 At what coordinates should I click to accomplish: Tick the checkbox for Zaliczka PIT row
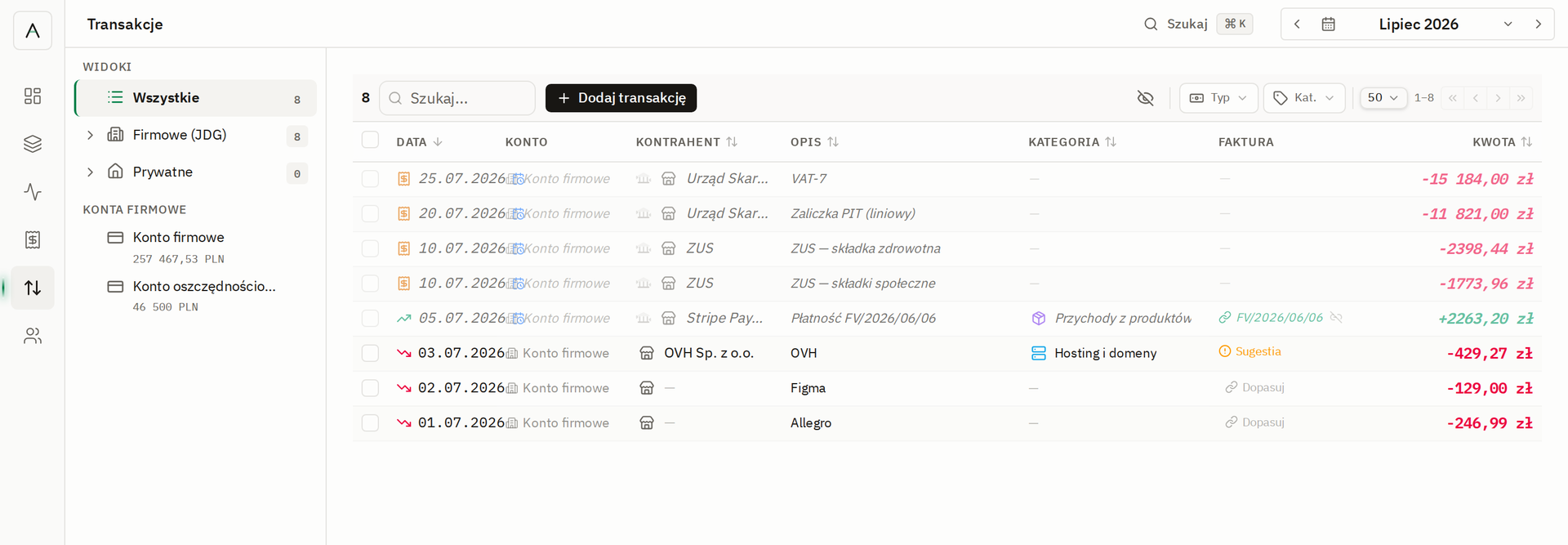371,213
